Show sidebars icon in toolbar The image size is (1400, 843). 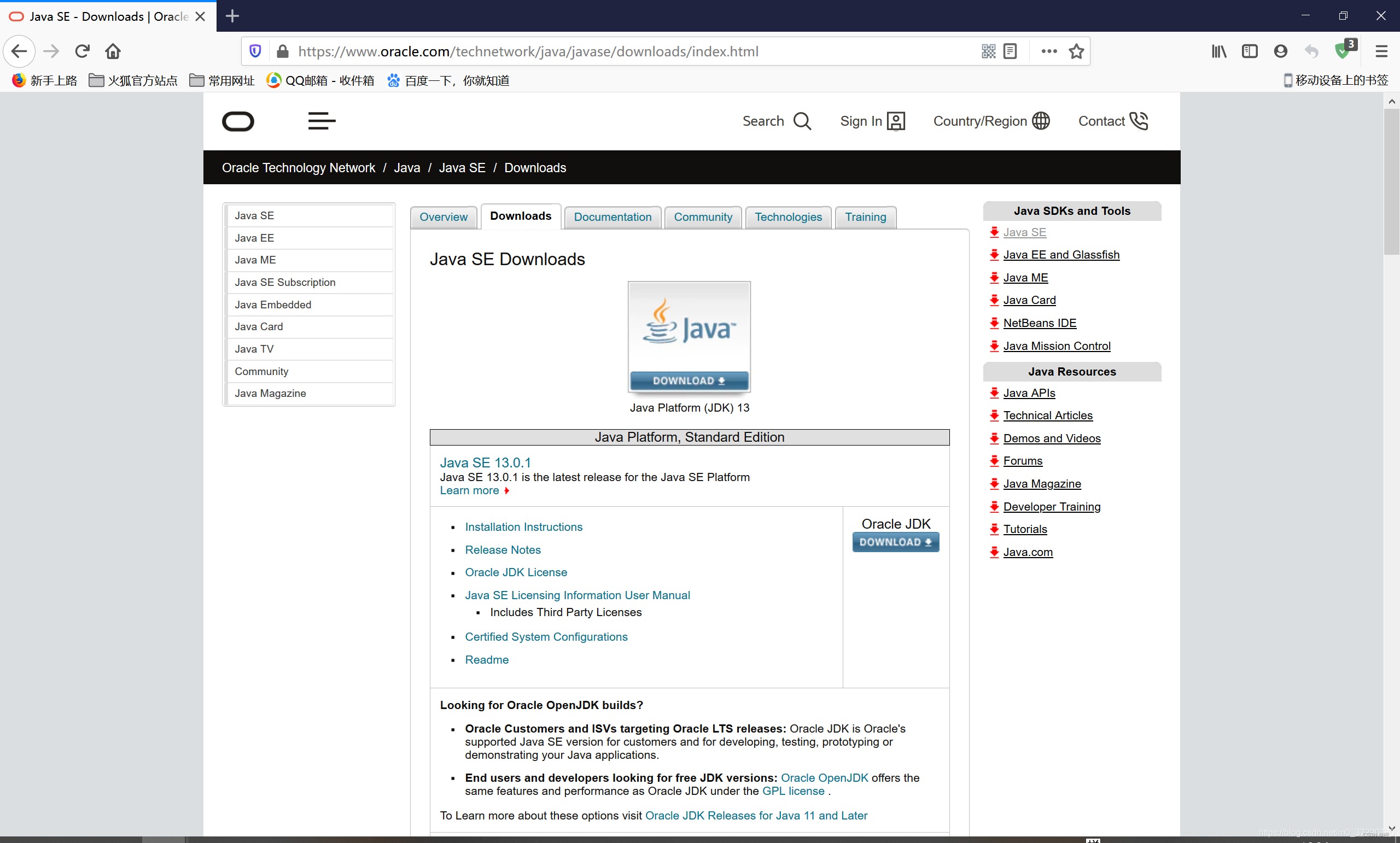(x=1250, y=51)
